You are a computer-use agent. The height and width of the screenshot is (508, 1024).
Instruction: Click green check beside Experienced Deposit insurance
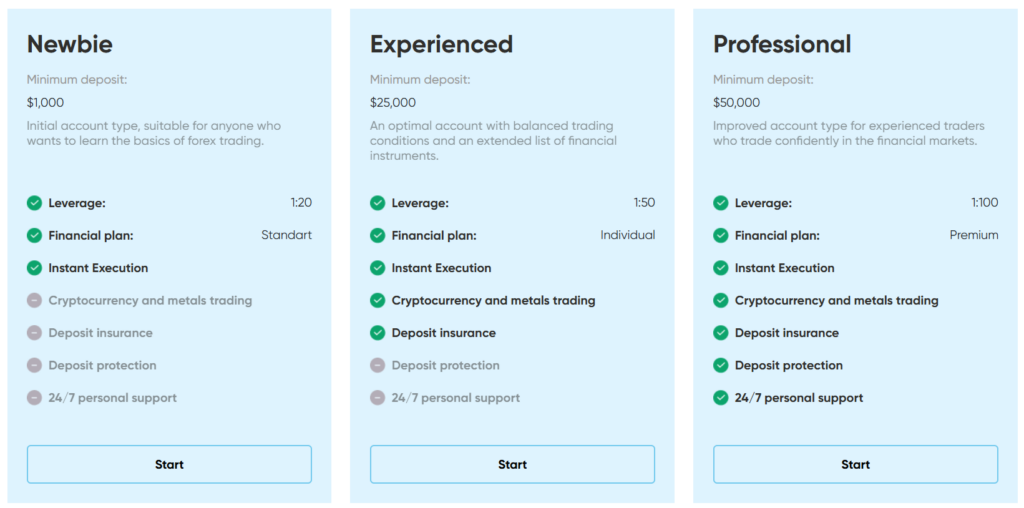click(x=377, y=333)
